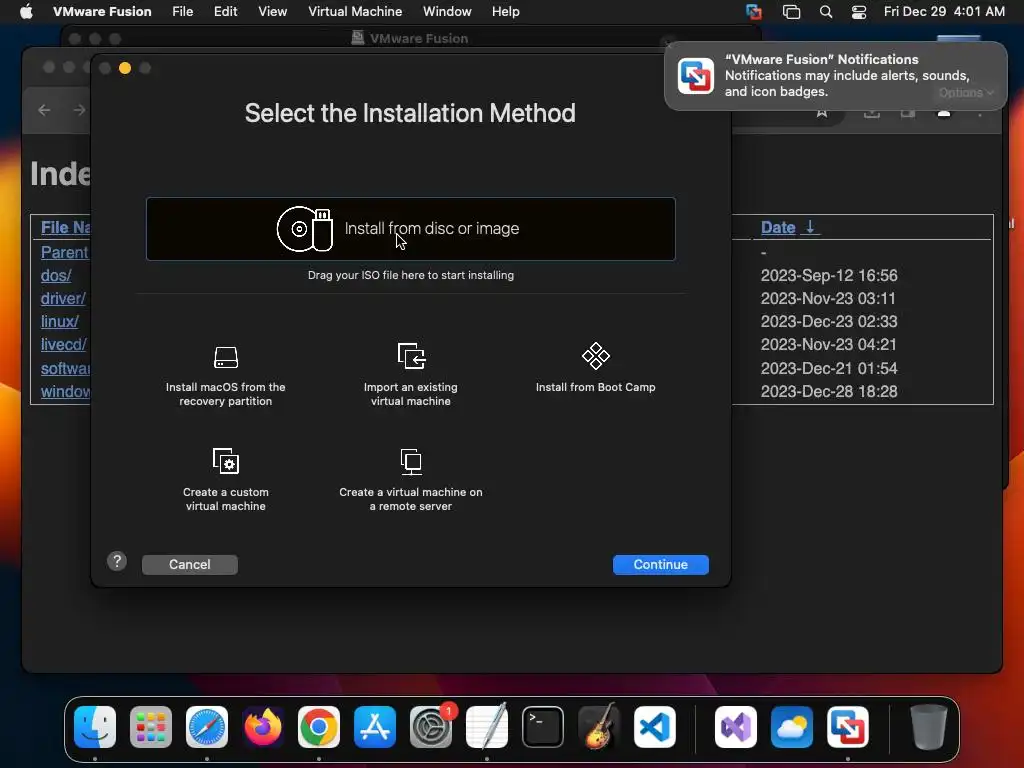Open Terminal from the Dock

tap(543, 727)
